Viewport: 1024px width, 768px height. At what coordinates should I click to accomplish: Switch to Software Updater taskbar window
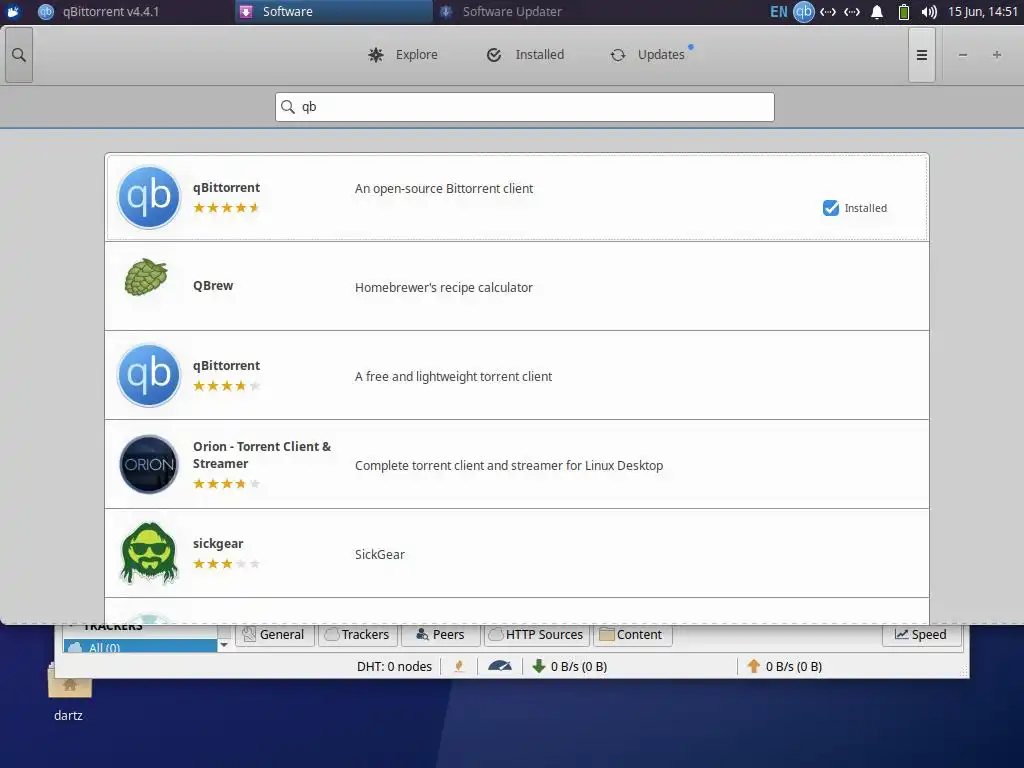coord(532,12)
